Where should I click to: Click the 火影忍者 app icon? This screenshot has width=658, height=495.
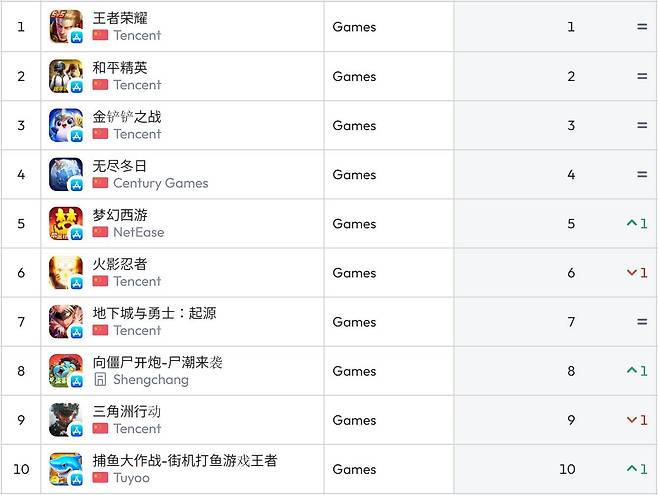(65, 272)
